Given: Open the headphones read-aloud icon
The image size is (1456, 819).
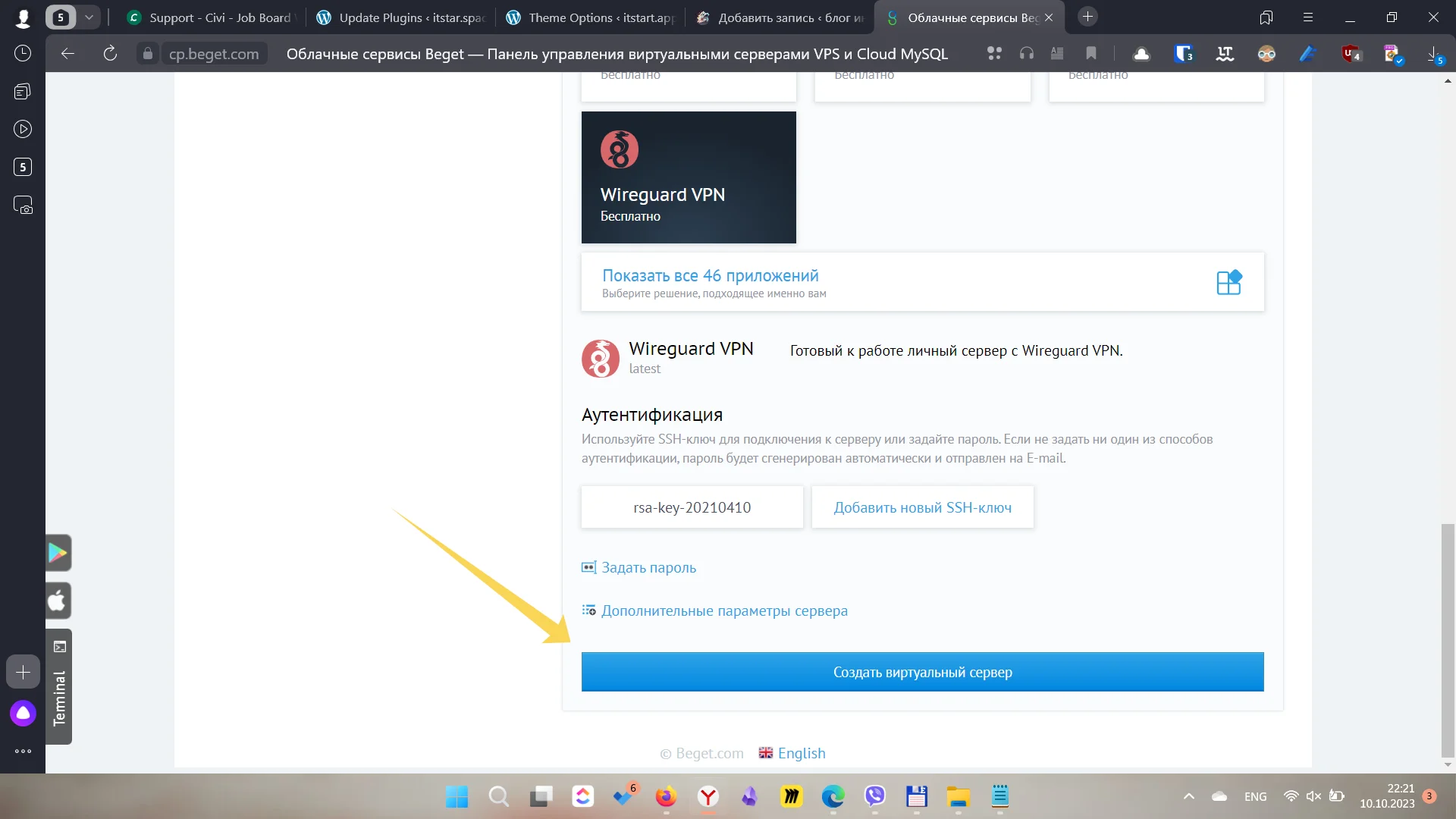Looking at the screenshot, I should tap(1027, 53).
